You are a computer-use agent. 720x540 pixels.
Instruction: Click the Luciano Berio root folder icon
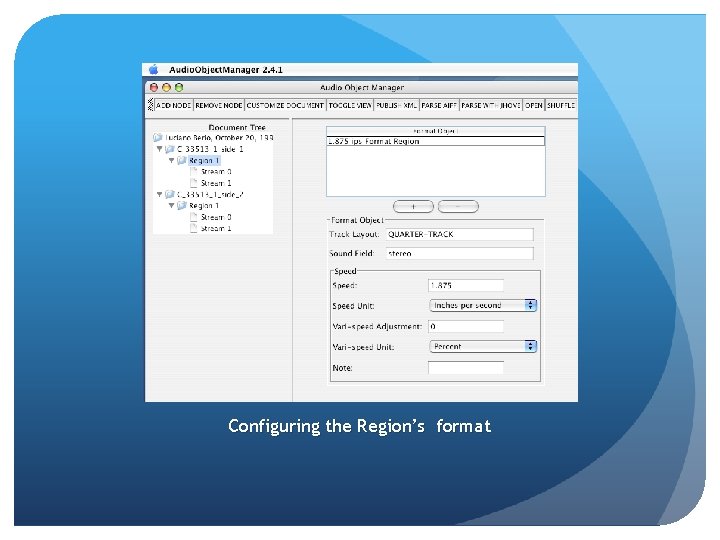click(158, 137)
